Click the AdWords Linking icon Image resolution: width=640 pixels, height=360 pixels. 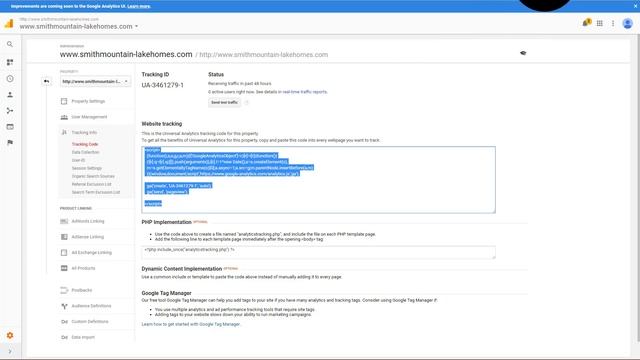[64, 221]
